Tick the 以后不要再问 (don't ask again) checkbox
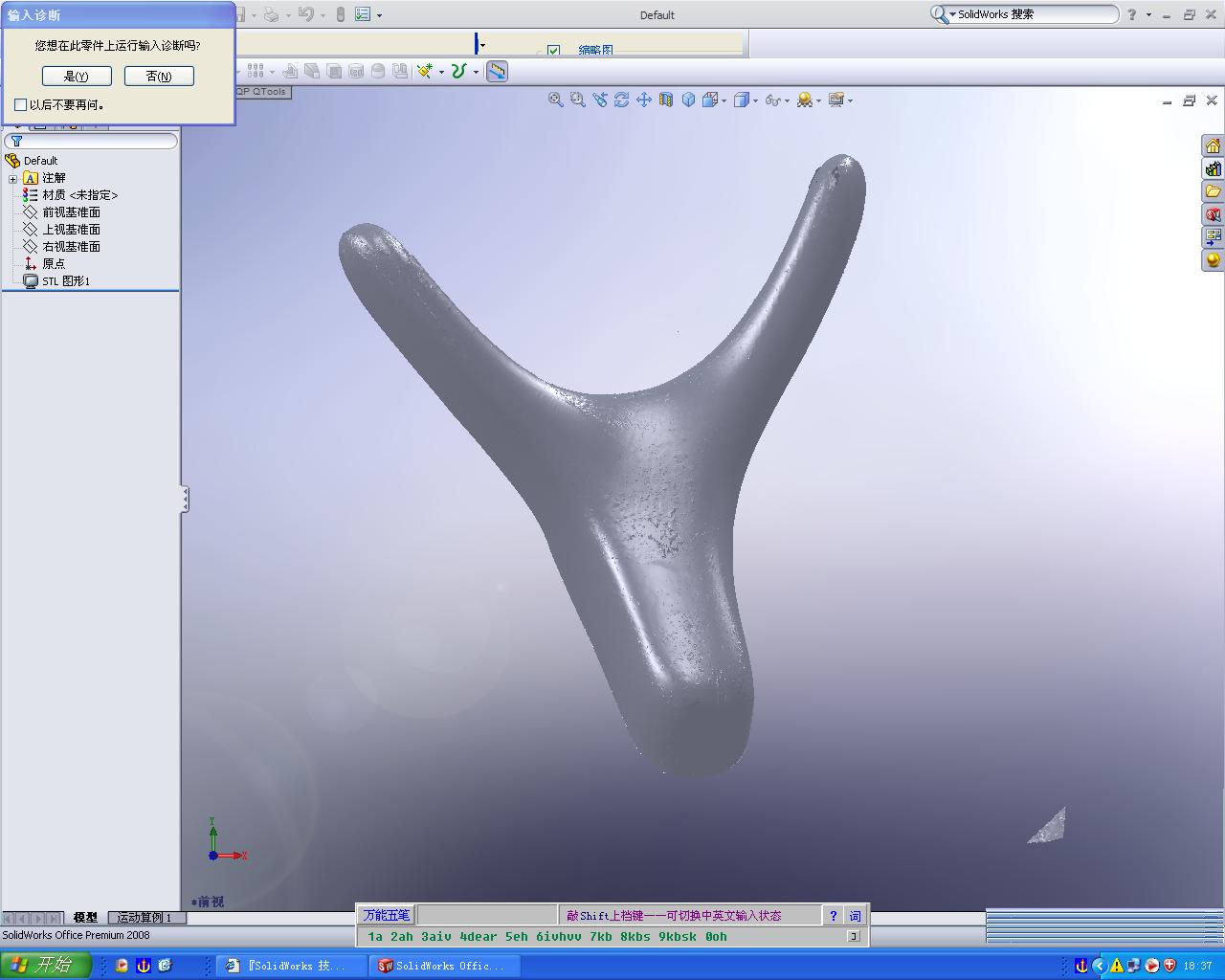The width and height of the screenshot is (1225, 980). 20,105
